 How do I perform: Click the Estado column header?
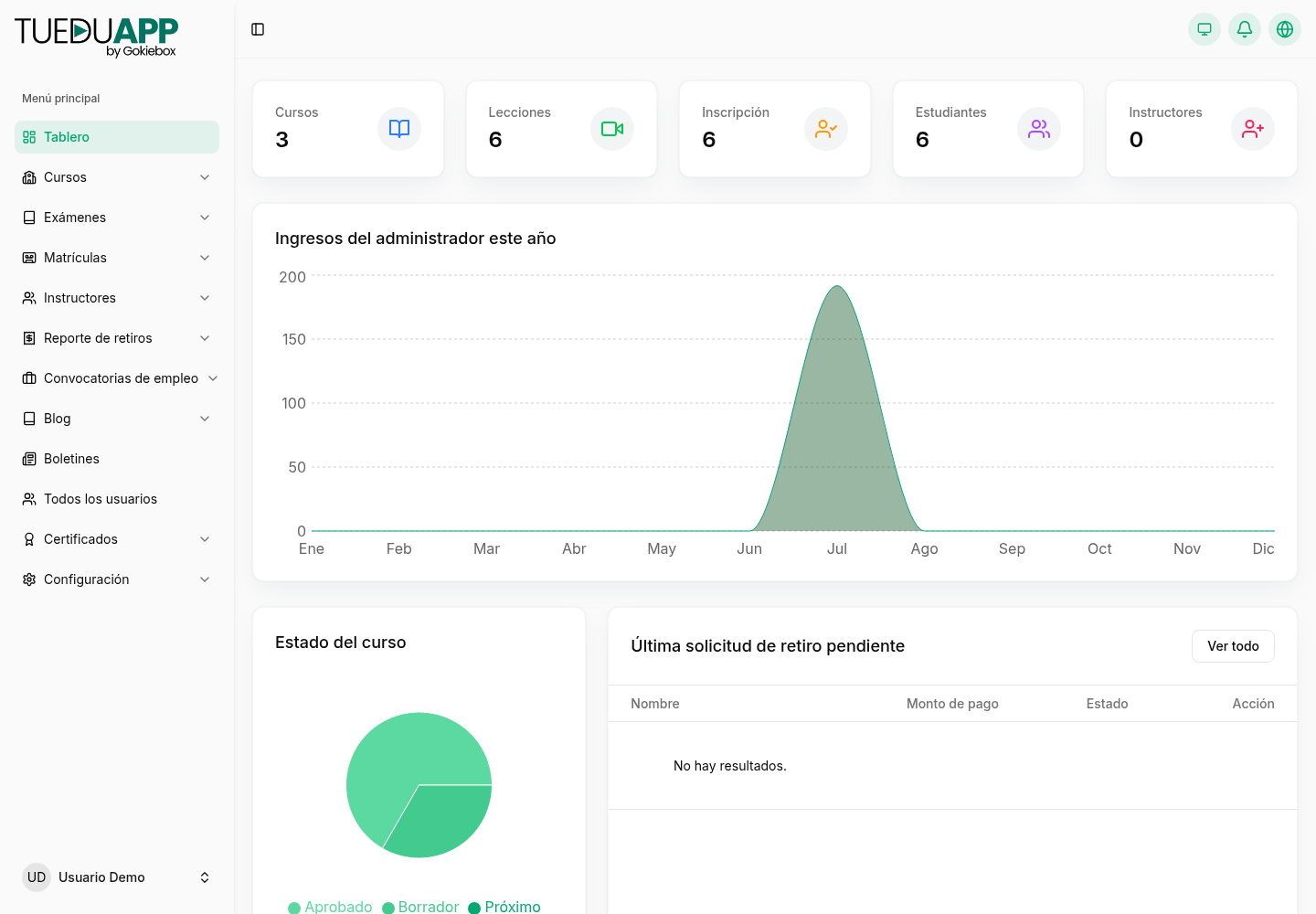(x=1107, y=704)
